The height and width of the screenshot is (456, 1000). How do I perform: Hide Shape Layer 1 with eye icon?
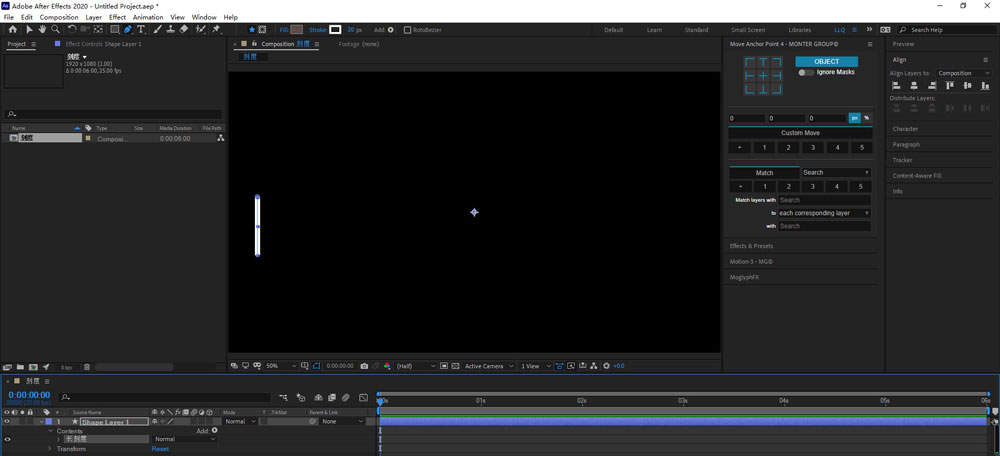[x=7, y=422]
